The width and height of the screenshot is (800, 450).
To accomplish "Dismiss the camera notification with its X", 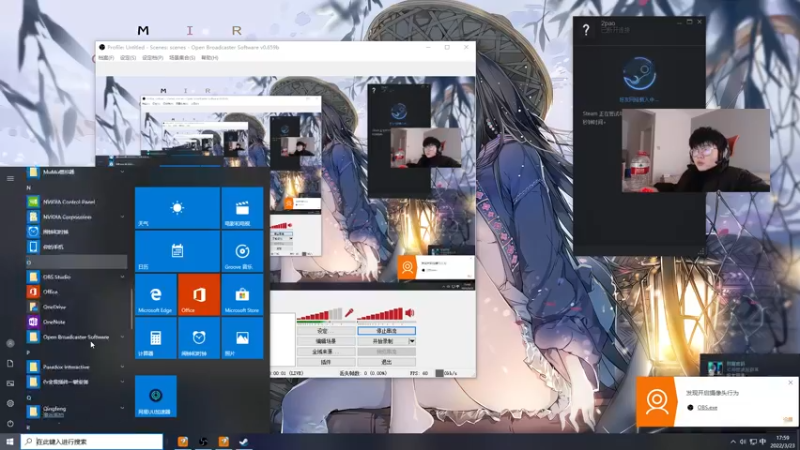I will click(x=790, y=383).
